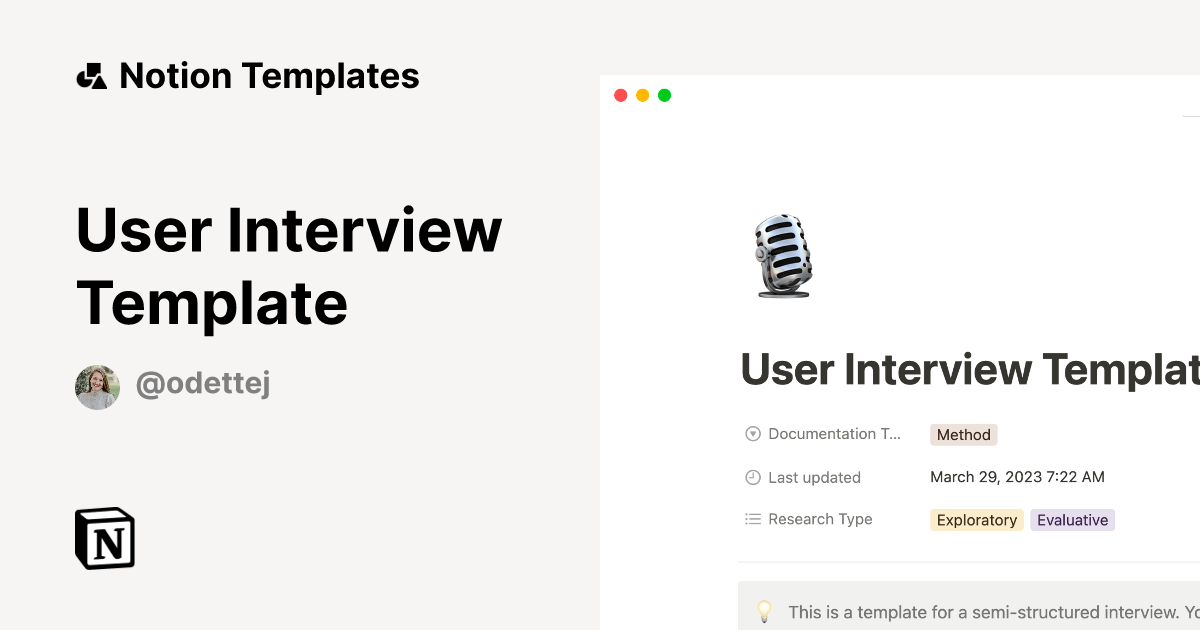Open the Notion Templates heading link
Viewport: 1200px width, 630px height.
tap(269, 76)
